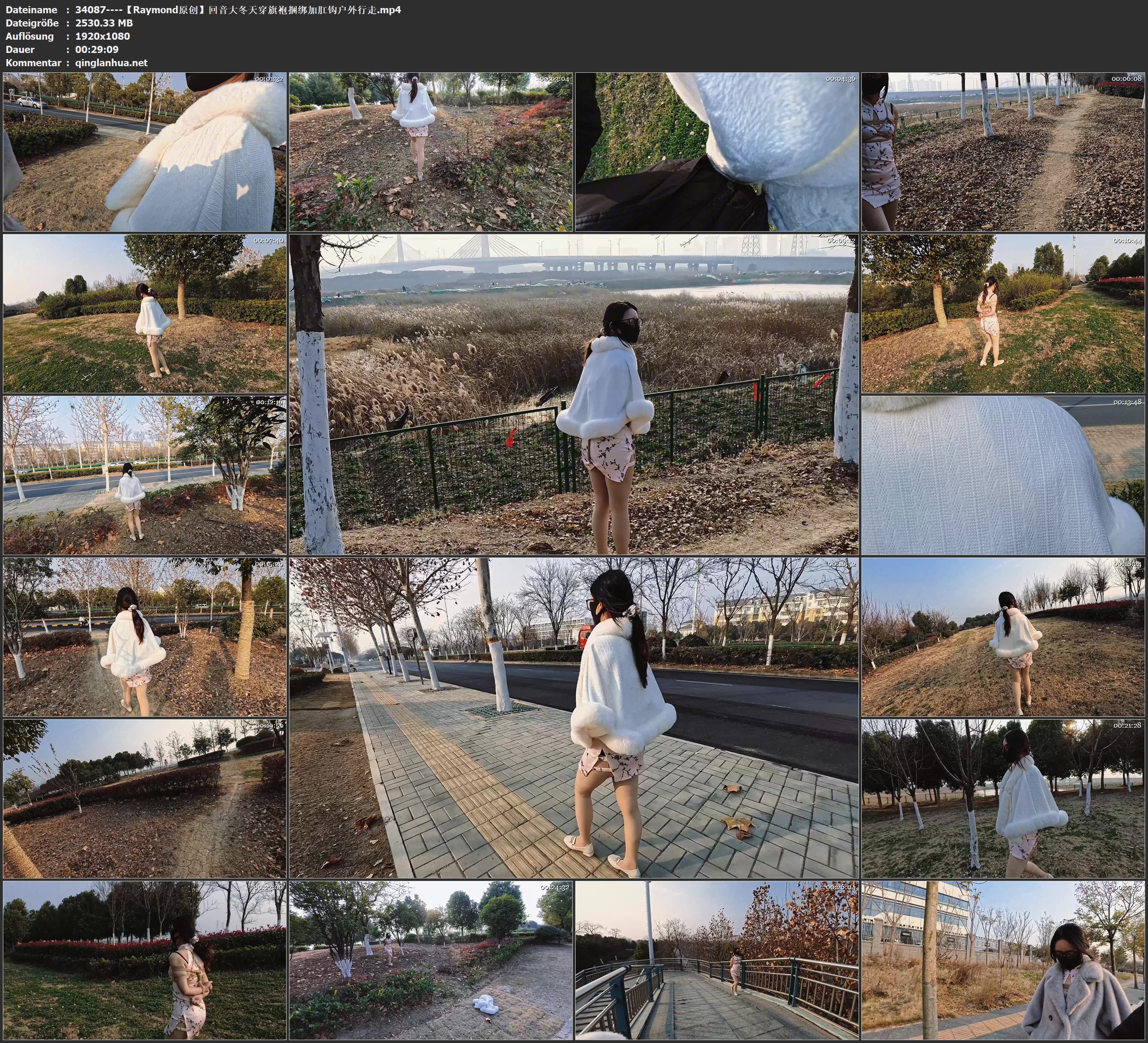Click the white knit texture thumbnail at 00:13:48
This screenshot has height=1043, width=1148.
coord(1003,475)
